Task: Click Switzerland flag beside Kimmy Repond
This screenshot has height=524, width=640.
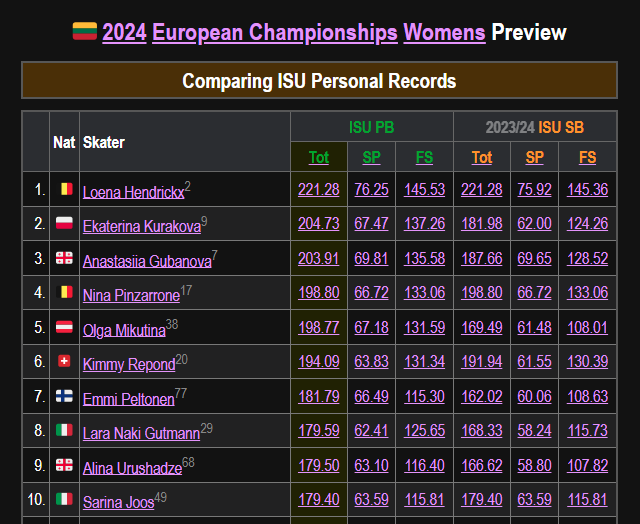Action: pos(64,362)
